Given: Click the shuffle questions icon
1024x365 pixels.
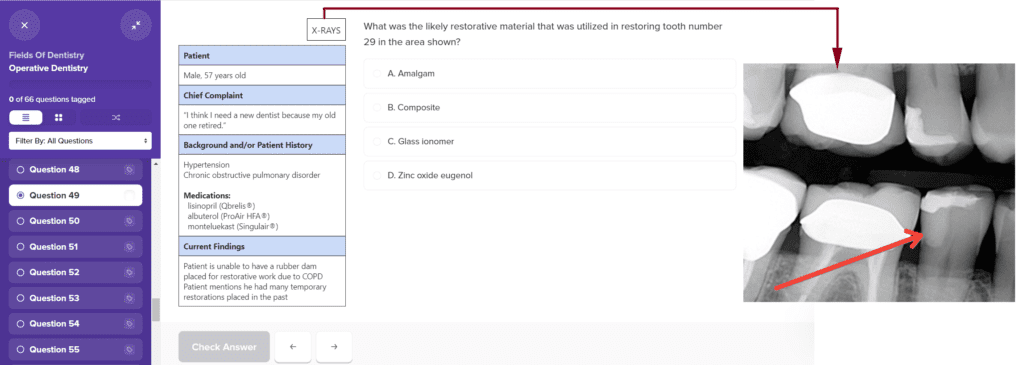Looking at the screenshot, I should 116,118.
